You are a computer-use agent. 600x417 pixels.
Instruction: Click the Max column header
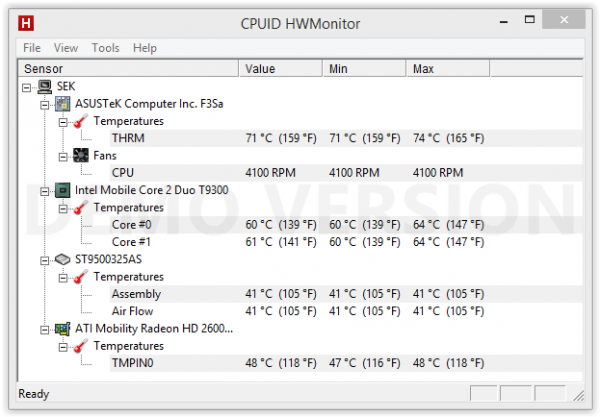[x=448, y=68]
